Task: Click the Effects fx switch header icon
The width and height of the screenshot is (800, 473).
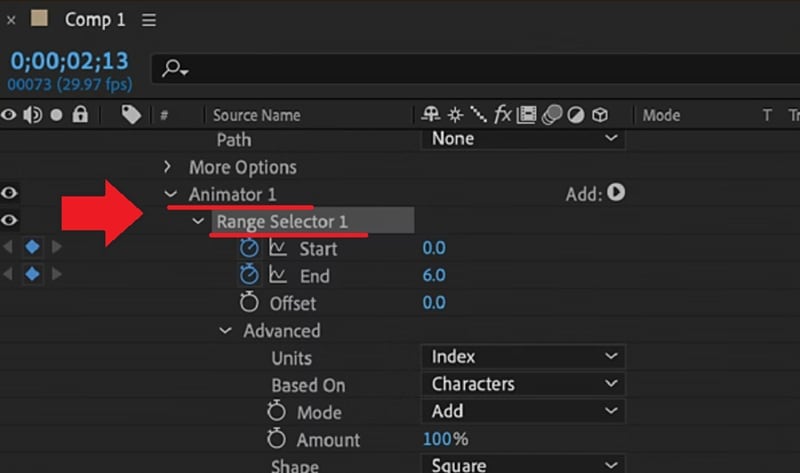Action: (x=503, y=115)
